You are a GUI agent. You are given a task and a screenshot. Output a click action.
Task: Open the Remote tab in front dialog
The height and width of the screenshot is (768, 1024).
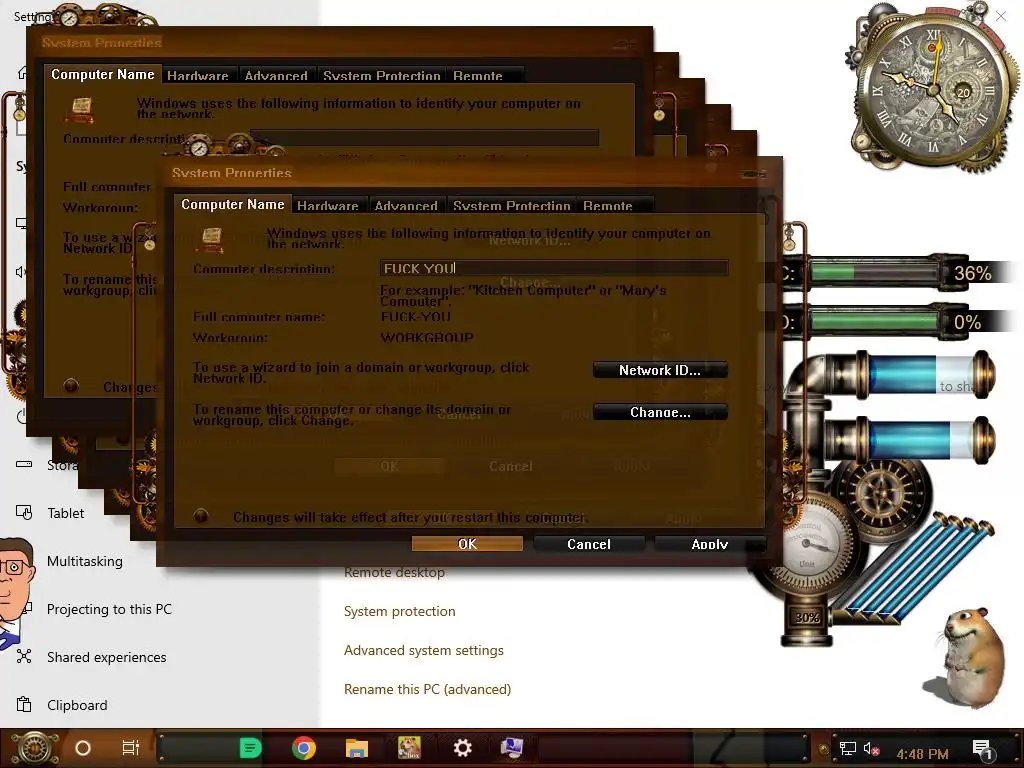pyautogui.click(x=608, y=205)
